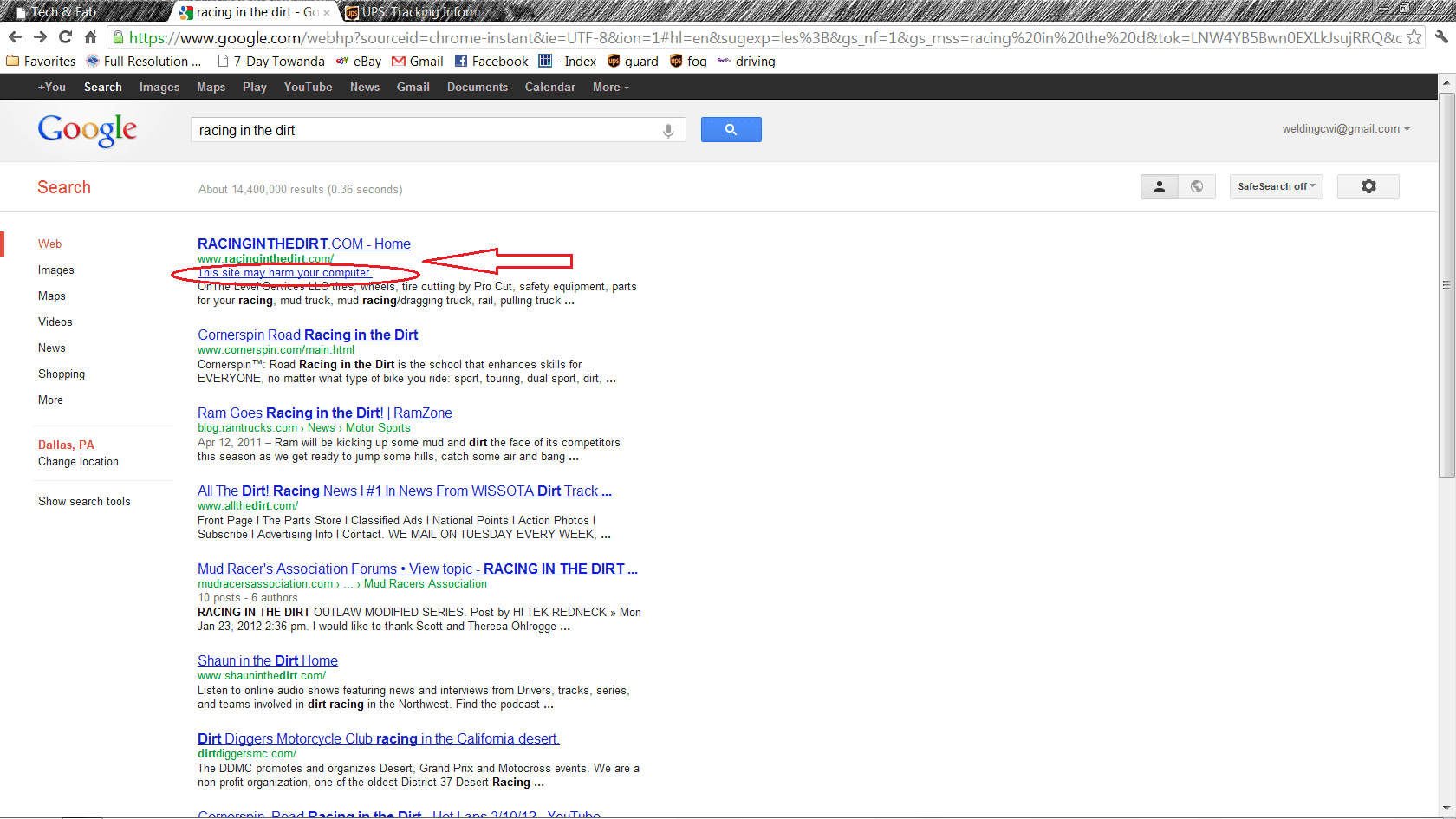This screenshot has width=1456, height=819.
Task: Click 'This site may harm your computer' link
Action: 284,273
